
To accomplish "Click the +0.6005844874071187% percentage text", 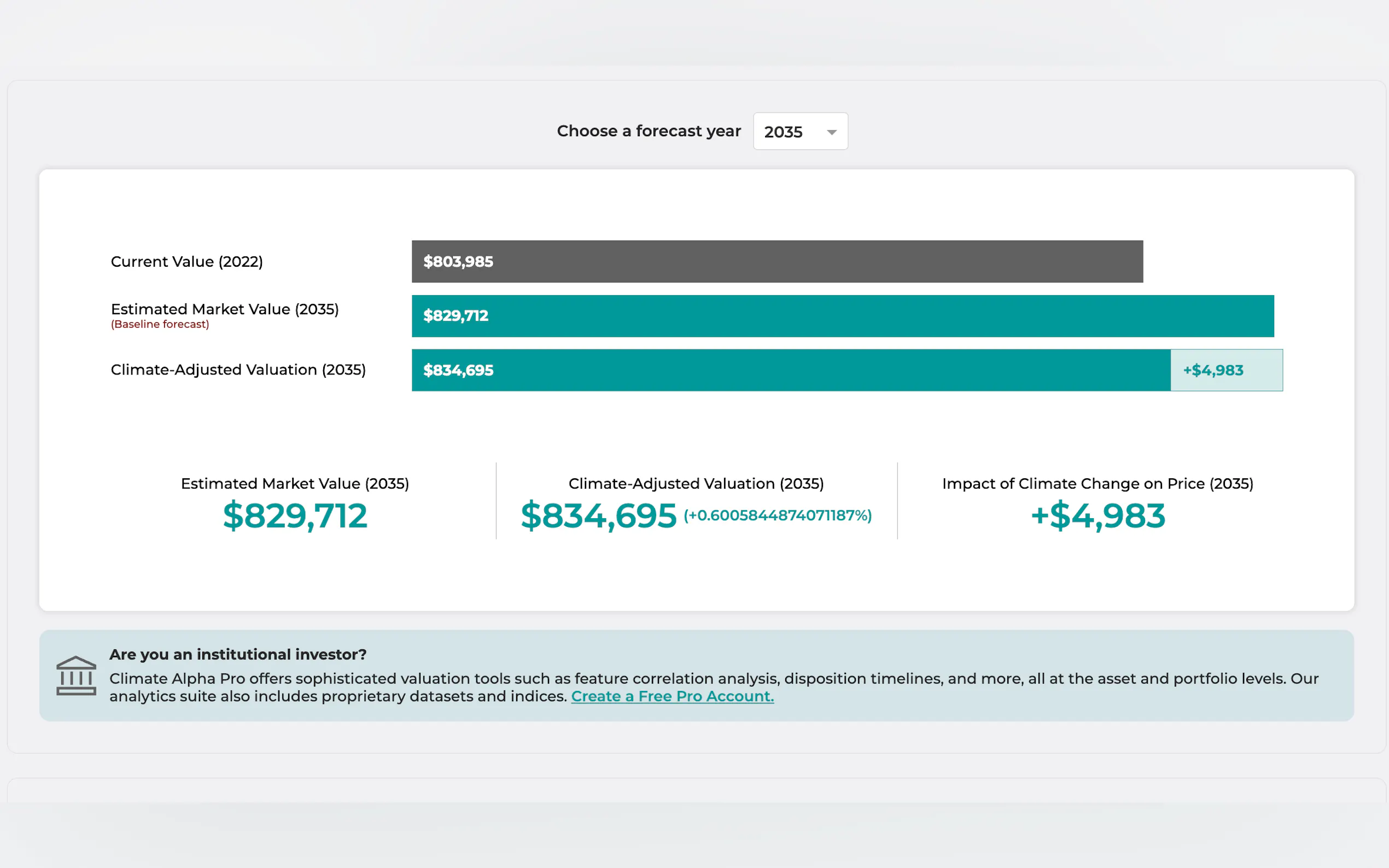I will pyautogui.click(x=777, y=515).
